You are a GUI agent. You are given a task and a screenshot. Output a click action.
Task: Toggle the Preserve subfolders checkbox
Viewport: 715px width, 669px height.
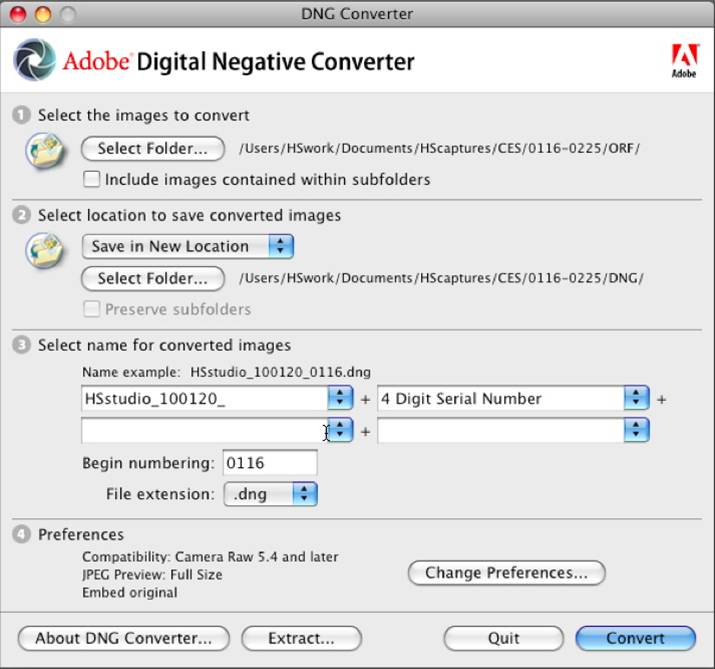92,310
